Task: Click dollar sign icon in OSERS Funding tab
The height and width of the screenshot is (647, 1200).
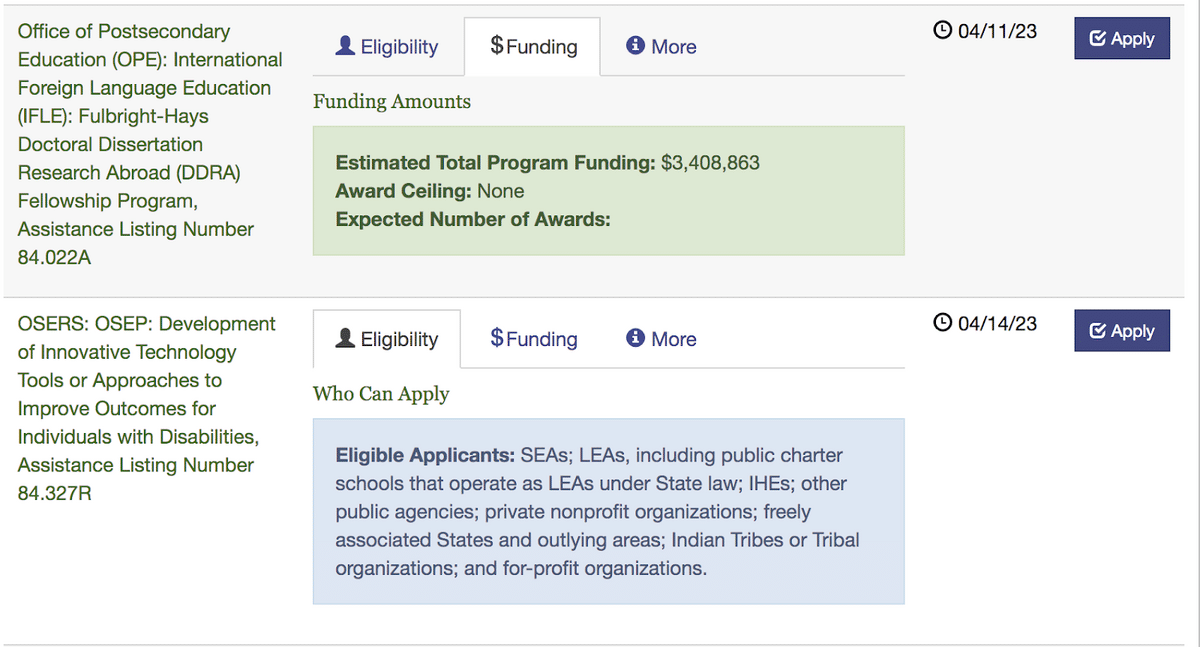Action: coord(497,338)
